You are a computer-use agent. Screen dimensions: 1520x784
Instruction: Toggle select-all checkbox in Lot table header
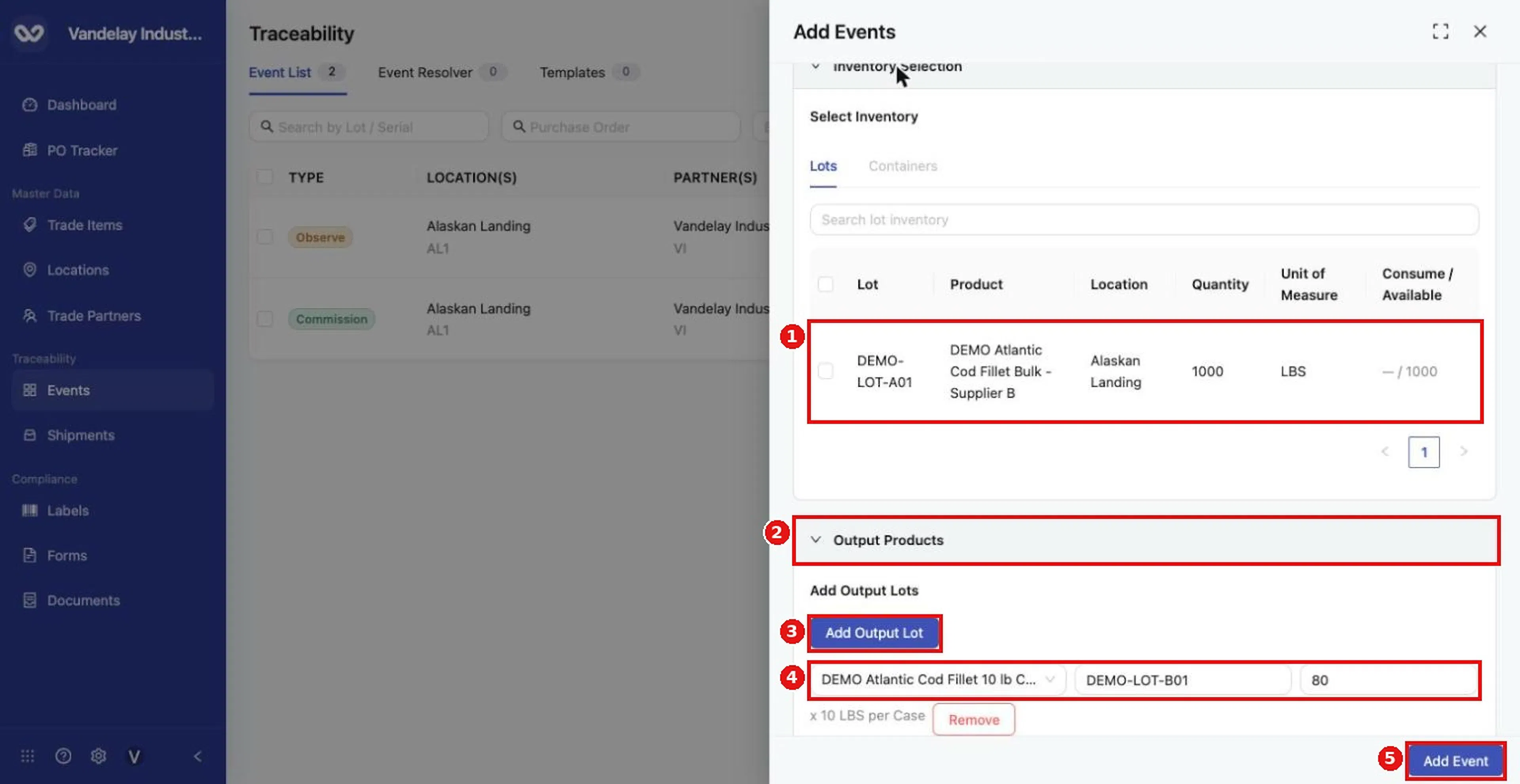[825, 284]
